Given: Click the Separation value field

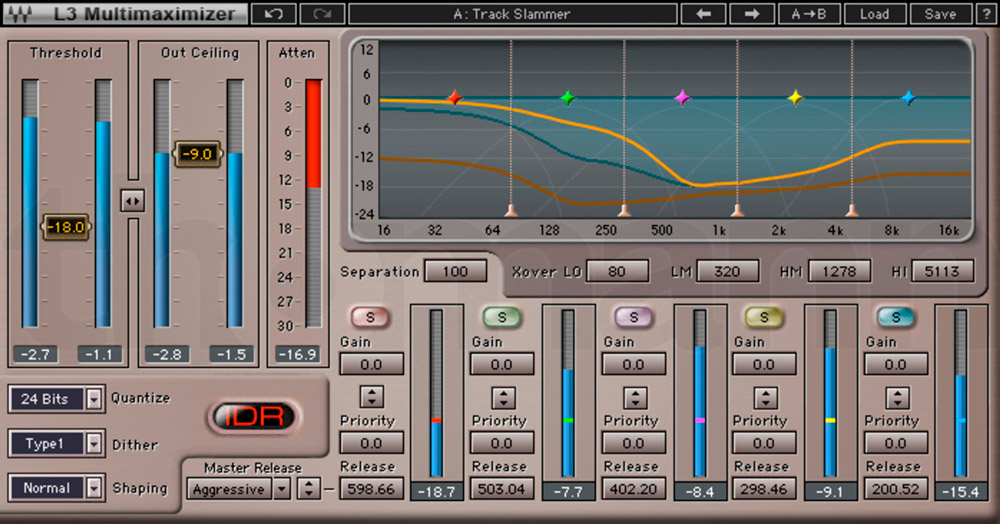Looking at the screenshot, I should coord(455,271).
